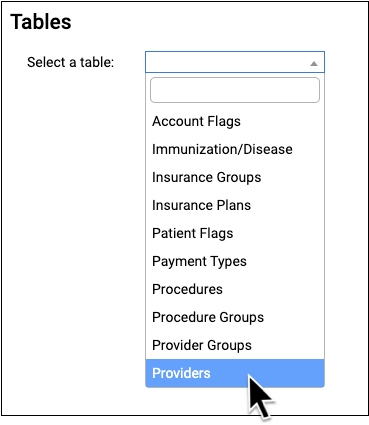Open the first entry, Account Flags
Viewport: 369px width, 425px height.
[x=235, y=121]
